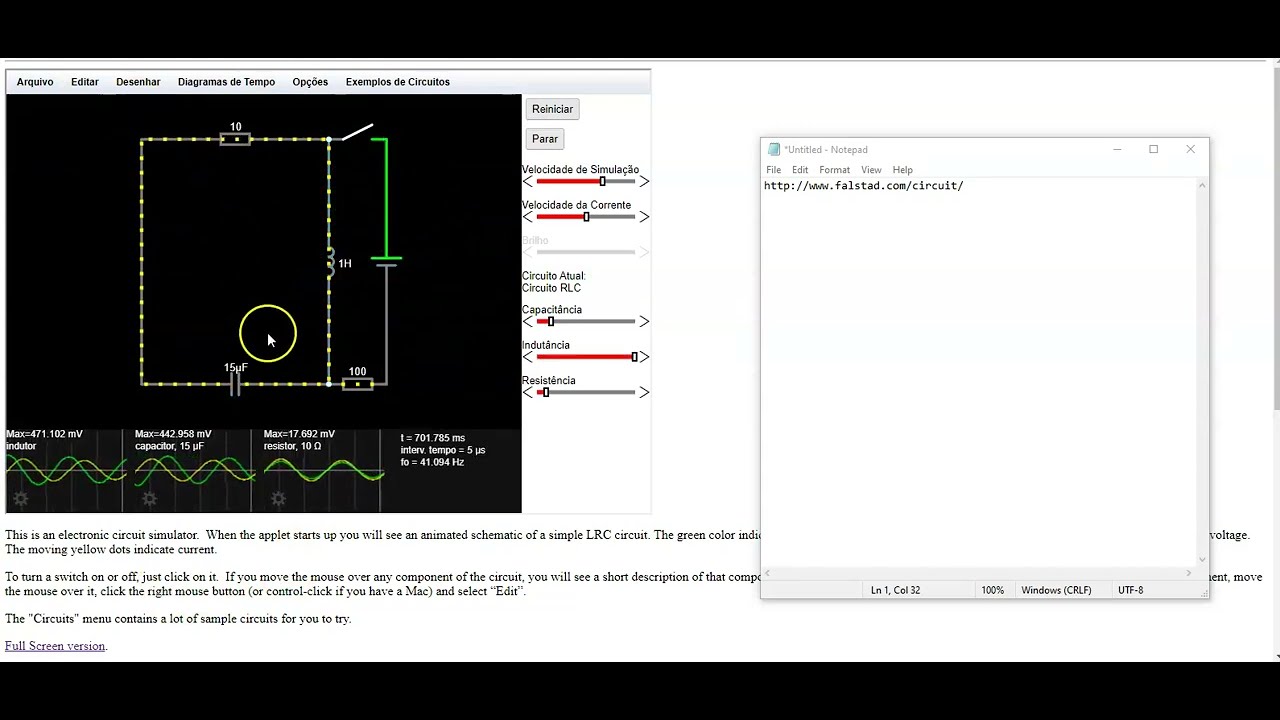Select the 1H inductor component

329,263
